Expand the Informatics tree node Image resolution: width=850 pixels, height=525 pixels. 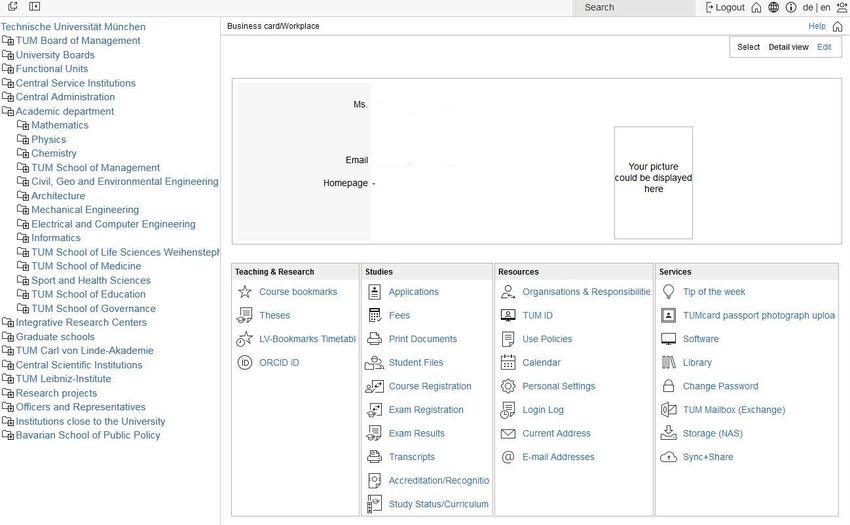coord(23,238)
